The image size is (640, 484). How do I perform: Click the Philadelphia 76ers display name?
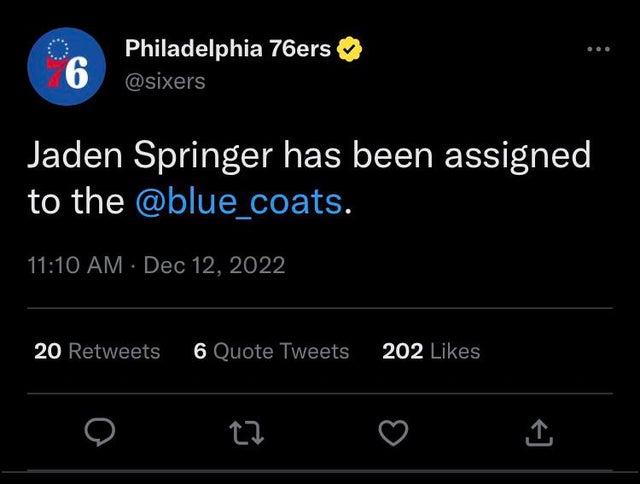tap(228, 48)
